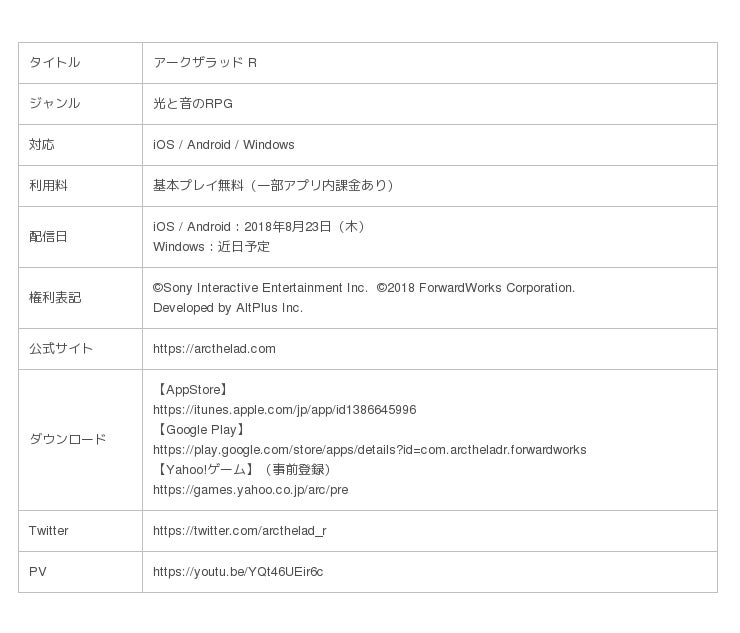Open the play.google.com store URL
Viewport: 740px width, 633px height.
coord(369,450)
